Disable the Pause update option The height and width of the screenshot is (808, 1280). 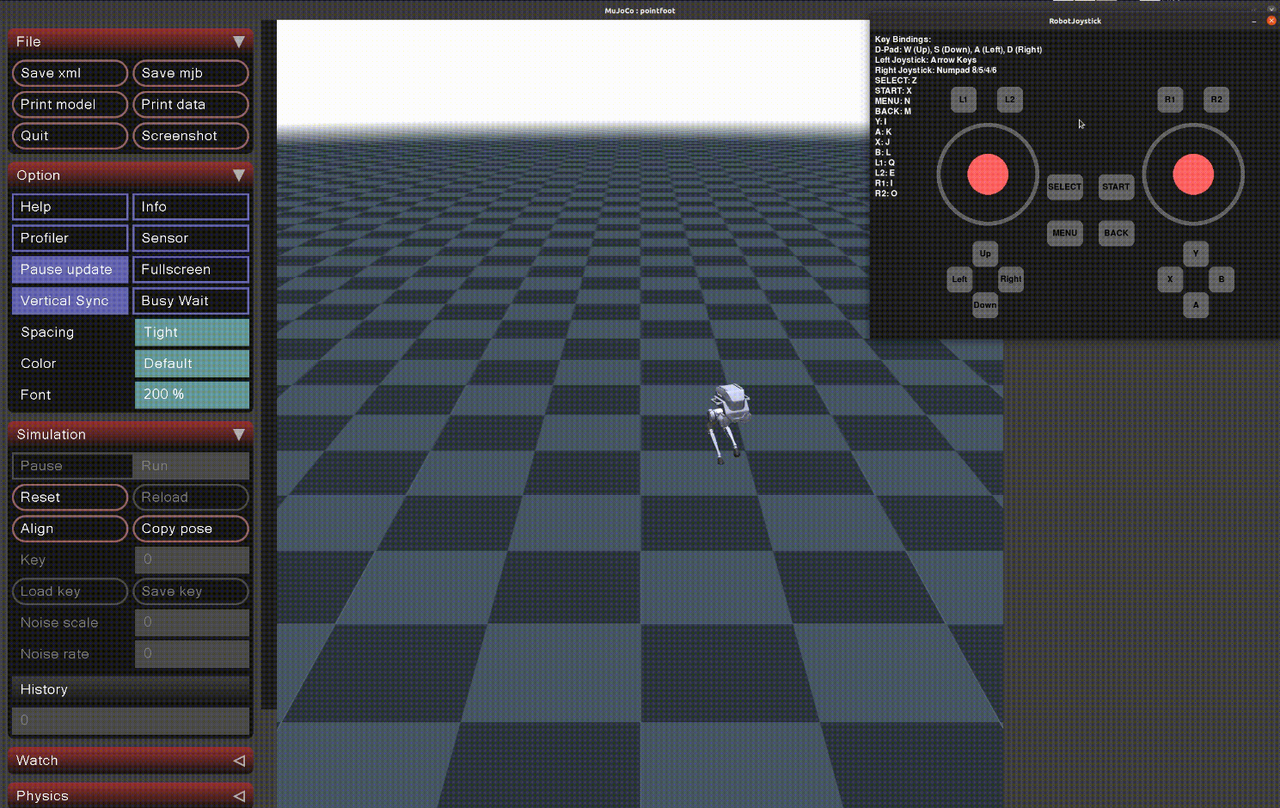70,269
